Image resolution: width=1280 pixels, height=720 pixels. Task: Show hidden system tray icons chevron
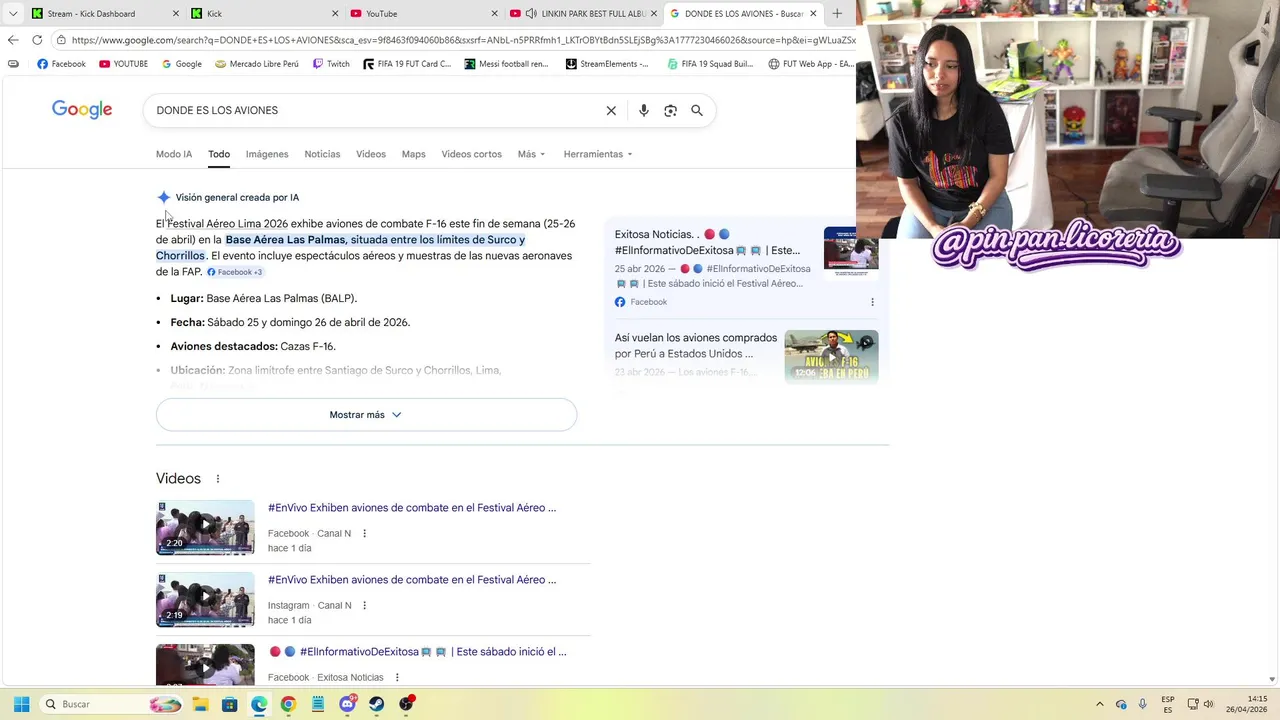[1100, 704]
